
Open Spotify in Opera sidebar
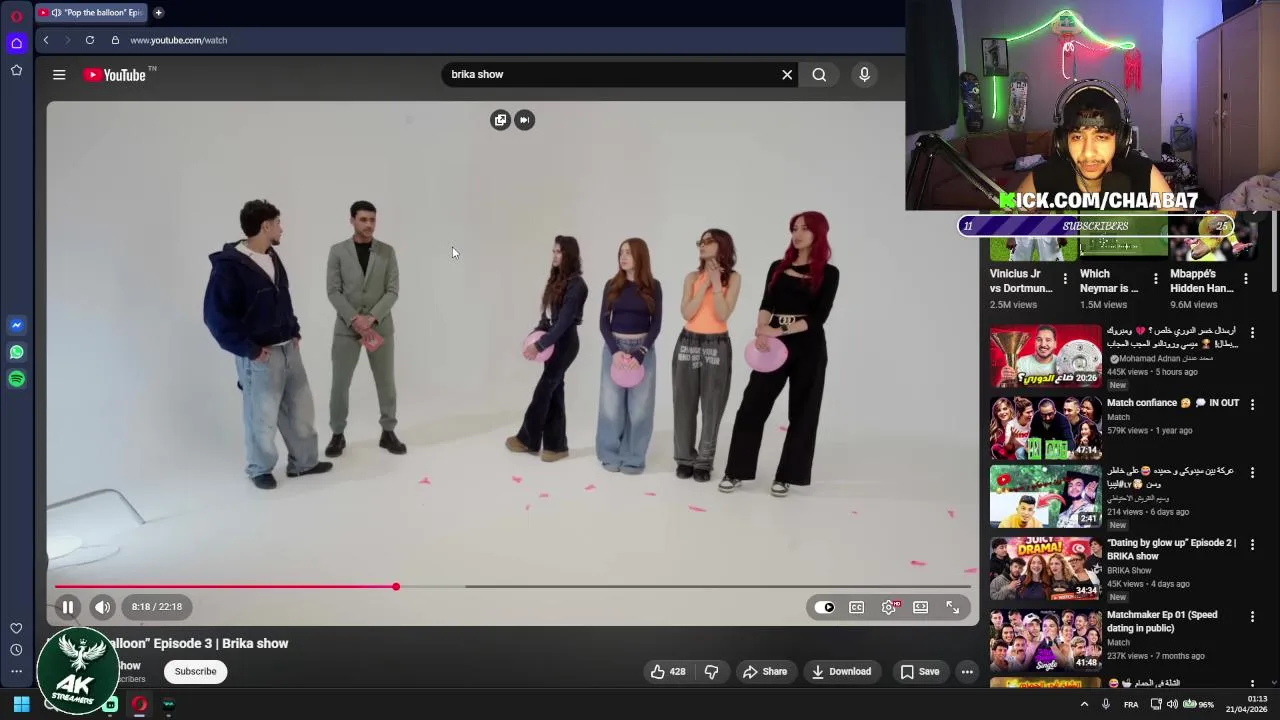point(16,379)
